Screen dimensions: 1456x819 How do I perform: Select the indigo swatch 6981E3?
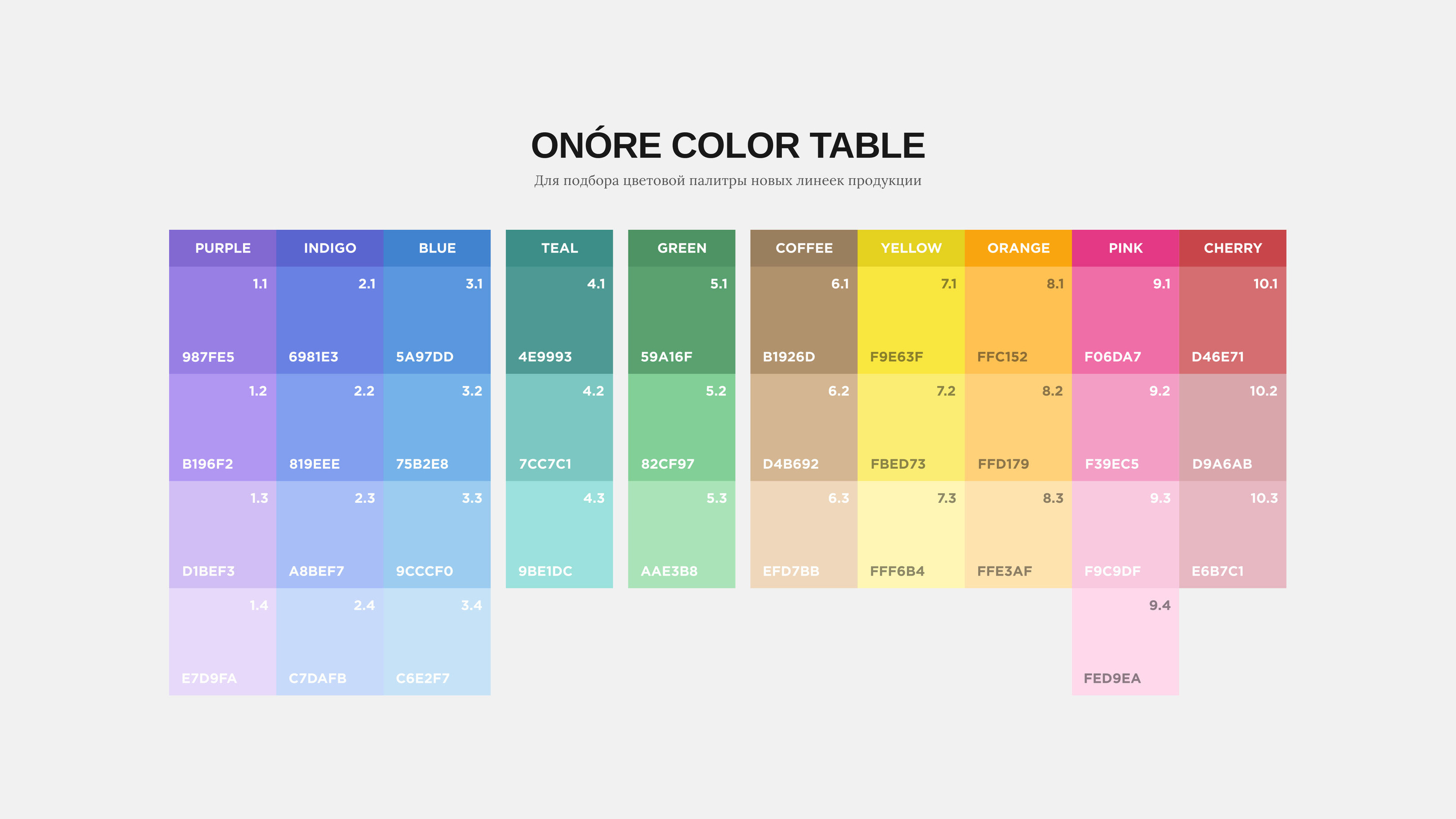click(x=329, y=320)
